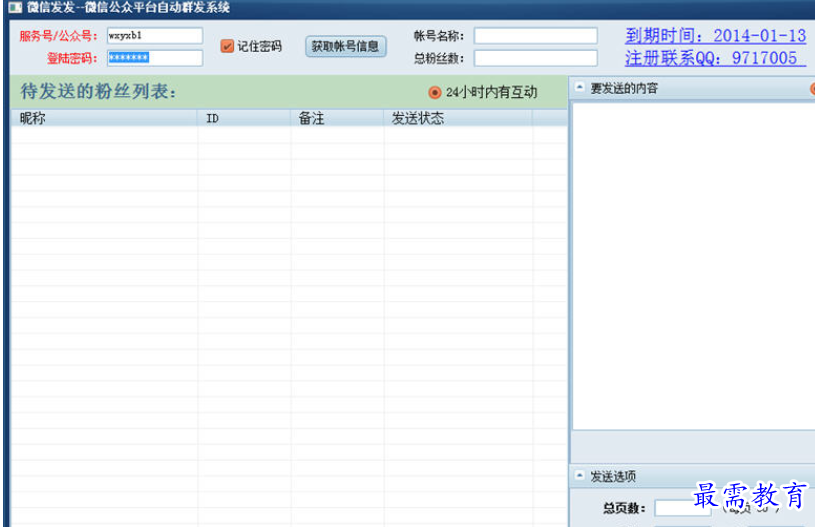Sort the list by the 昵称 column header

pyautogui.click(x=104, y=118)
